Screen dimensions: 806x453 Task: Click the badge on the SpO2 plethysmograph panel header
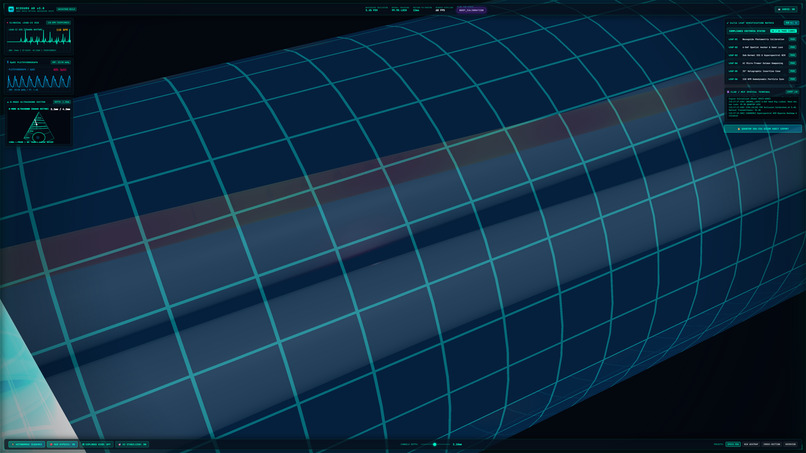coord(60,62)
